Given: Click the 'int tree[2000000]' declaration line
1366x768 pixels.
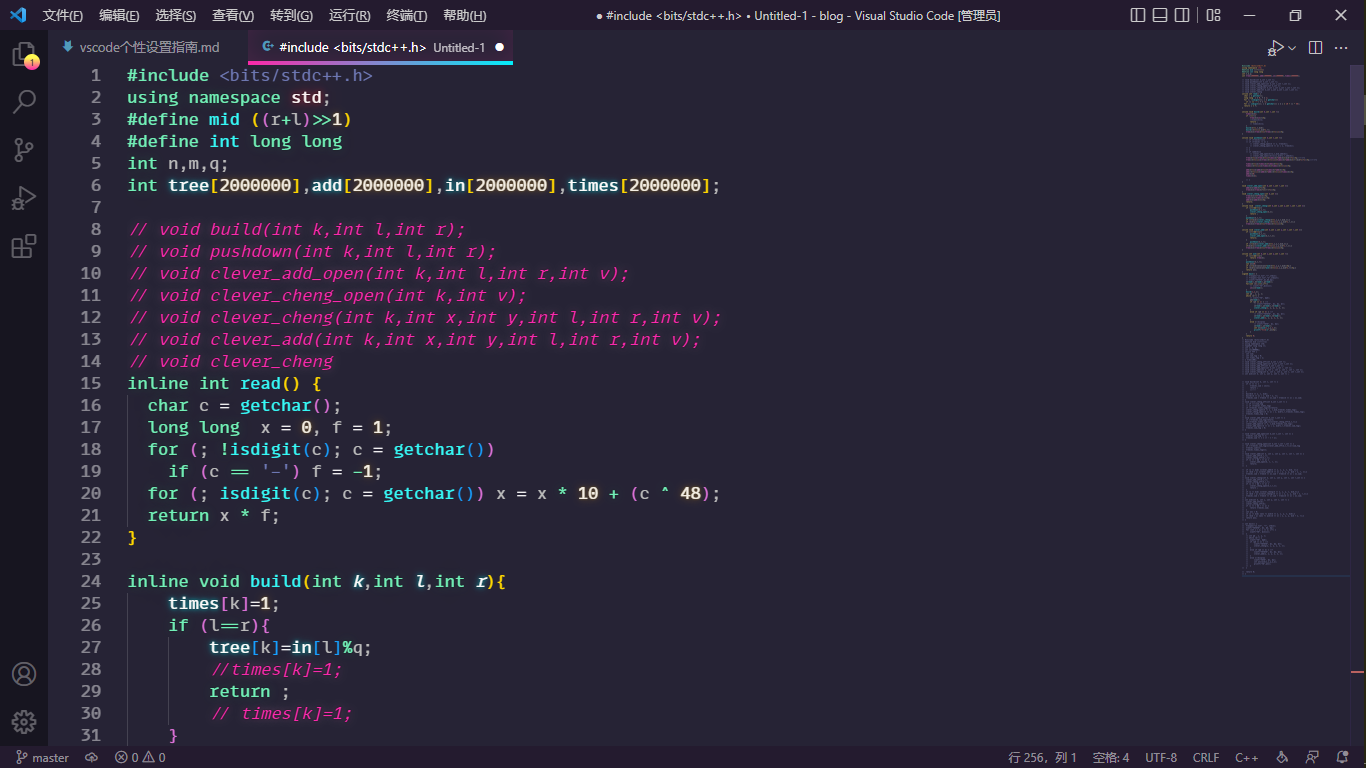Looking at the screenshot, I should point(424,185).
